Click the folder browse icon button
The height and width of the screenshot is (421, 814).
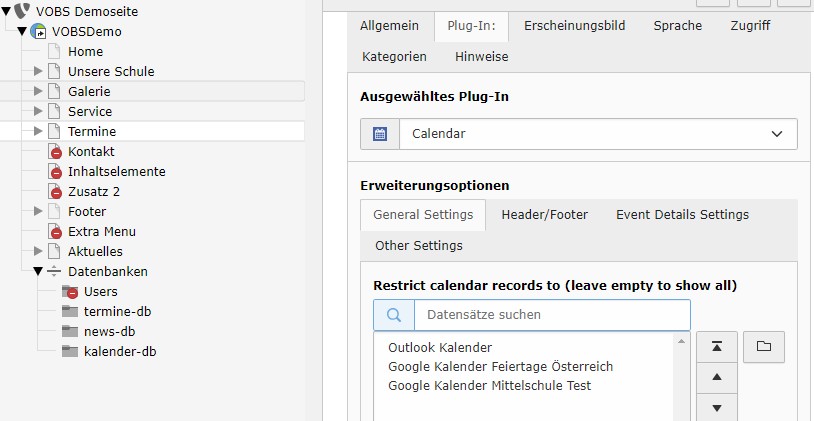(764, 347)
